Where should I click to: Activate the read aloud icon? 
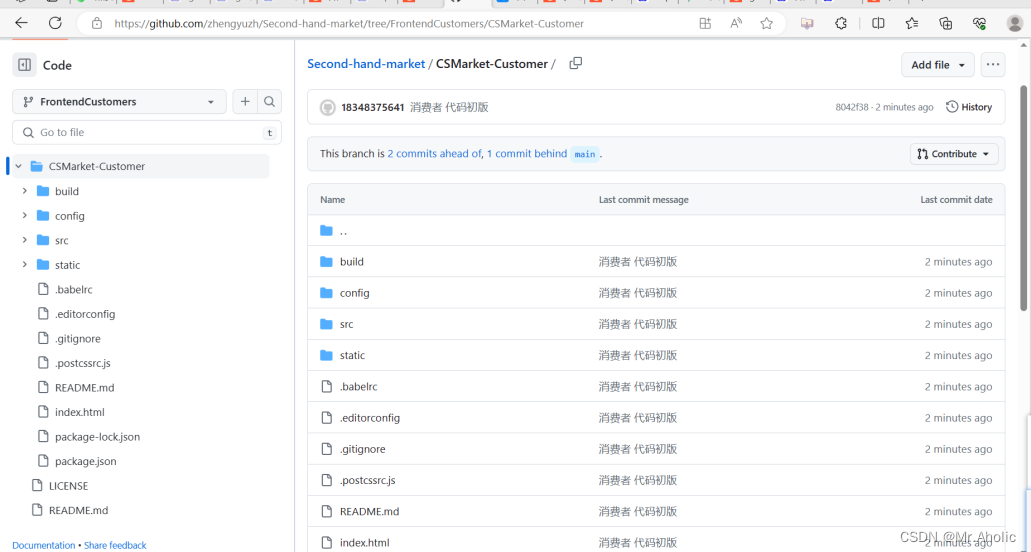[736, 24]
